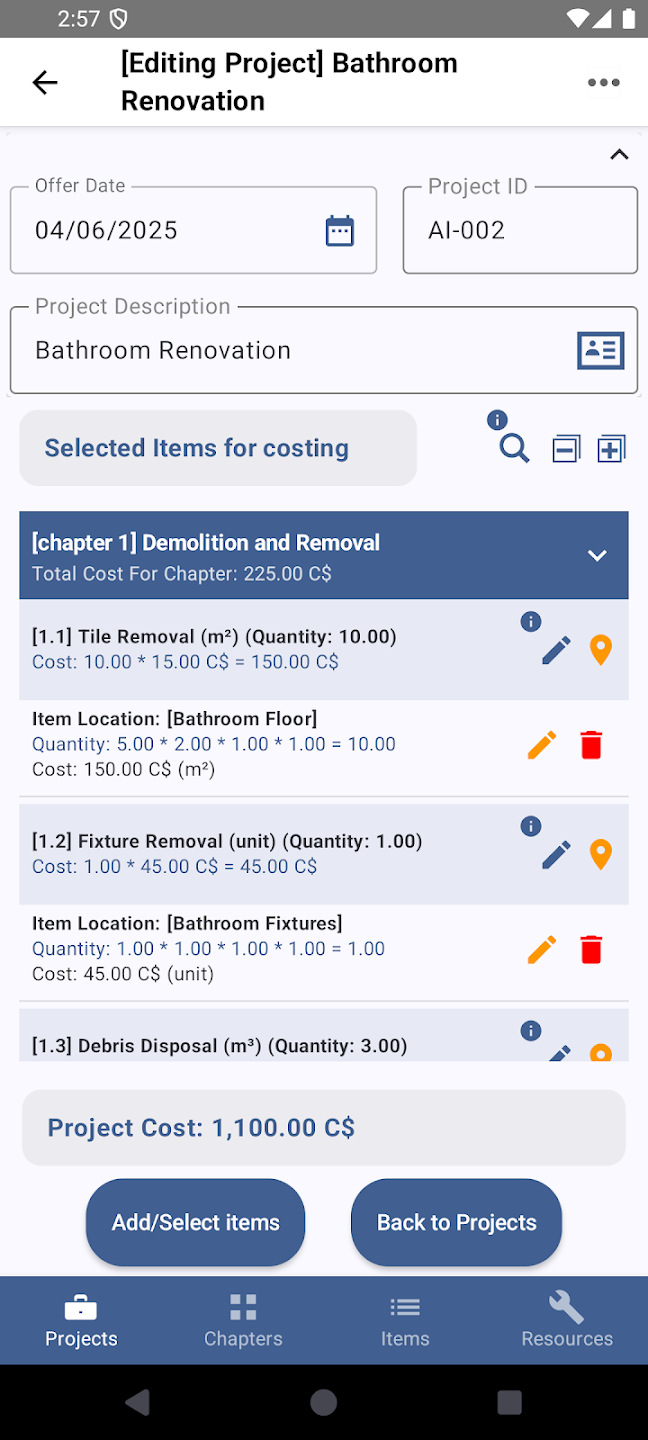
Task: Click the info icon above the search icon
Action: 497,420
